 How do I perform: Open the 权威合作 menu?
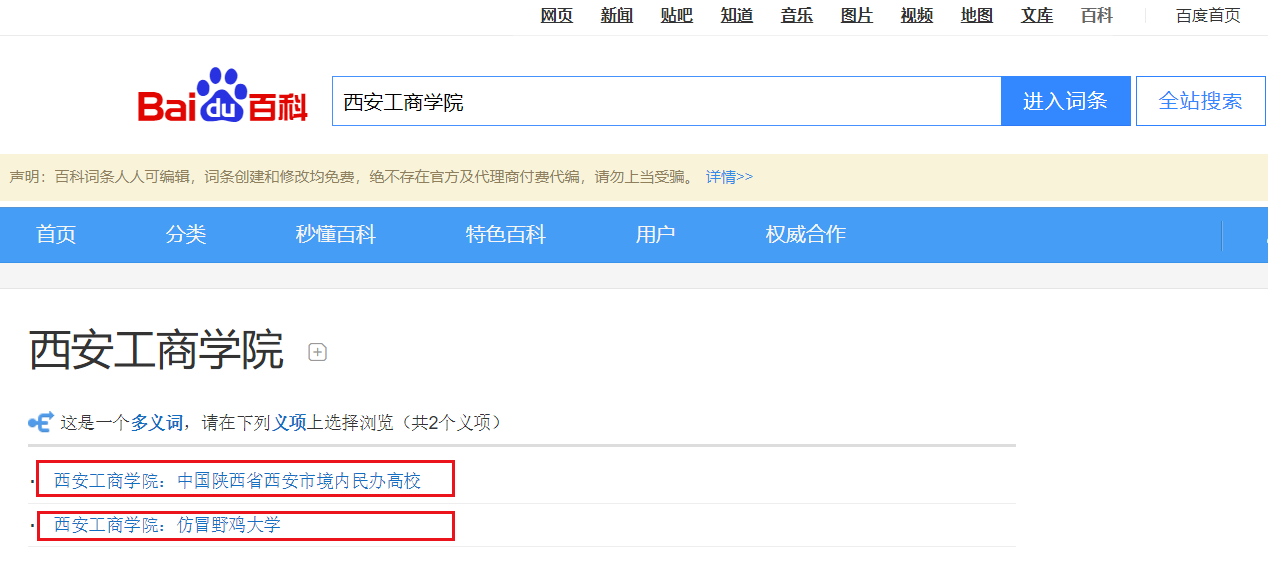coord(806,235)
